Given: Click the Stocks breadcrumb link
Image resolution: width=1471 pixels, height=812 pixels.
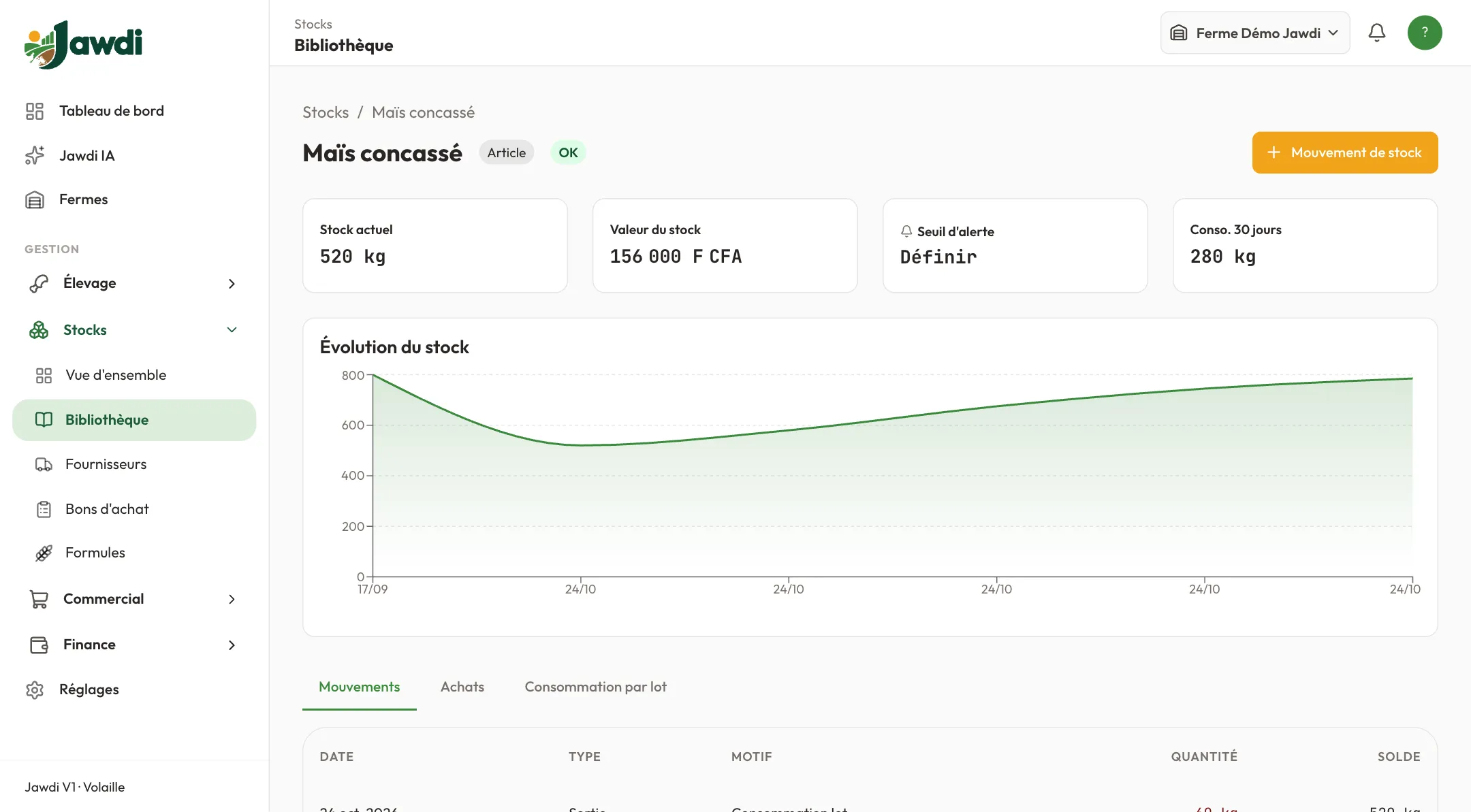Looking at the screenshot, I should pyautogui.click(x=326, y=112).
